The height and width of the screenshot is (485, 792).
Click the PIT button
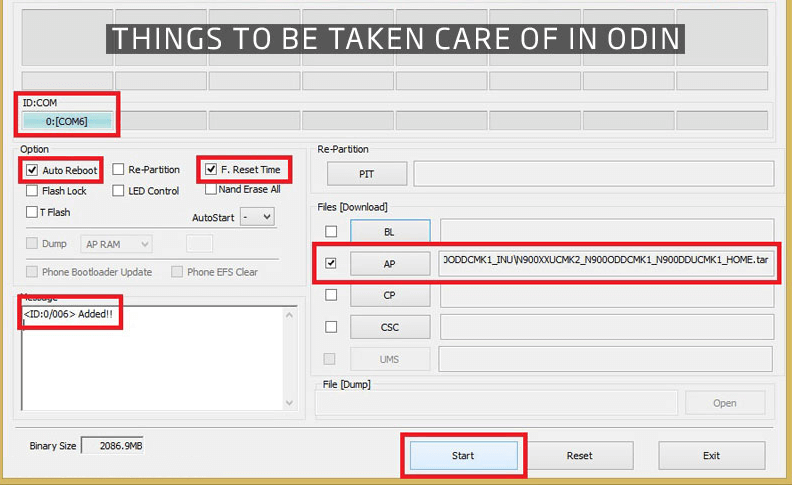coord(367,174)
